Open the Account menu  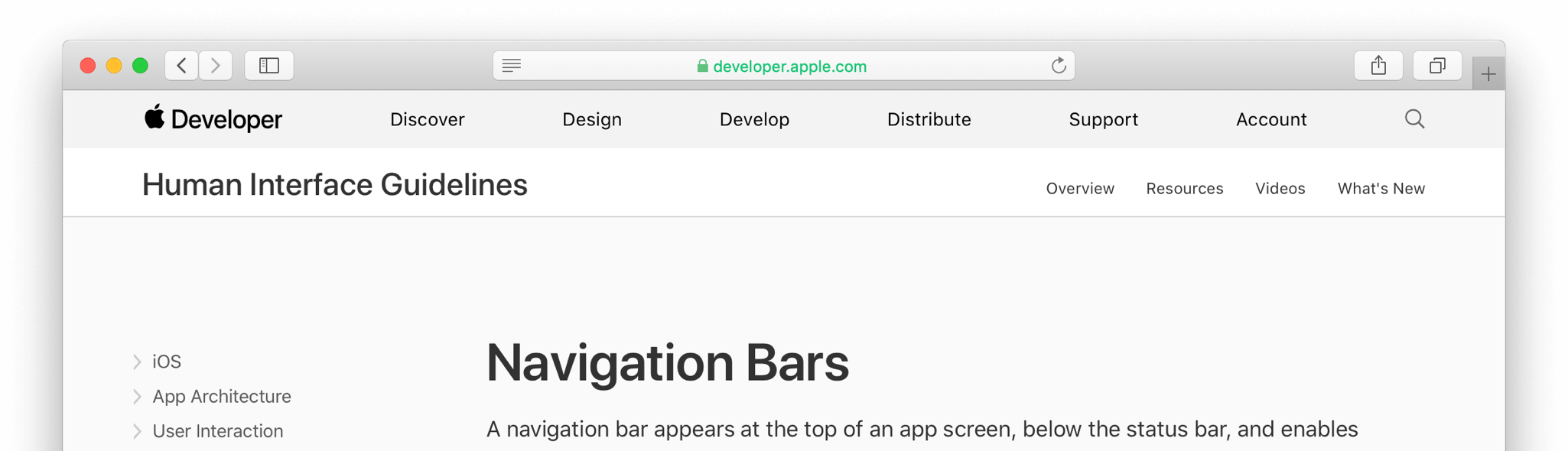(1271, 119)
